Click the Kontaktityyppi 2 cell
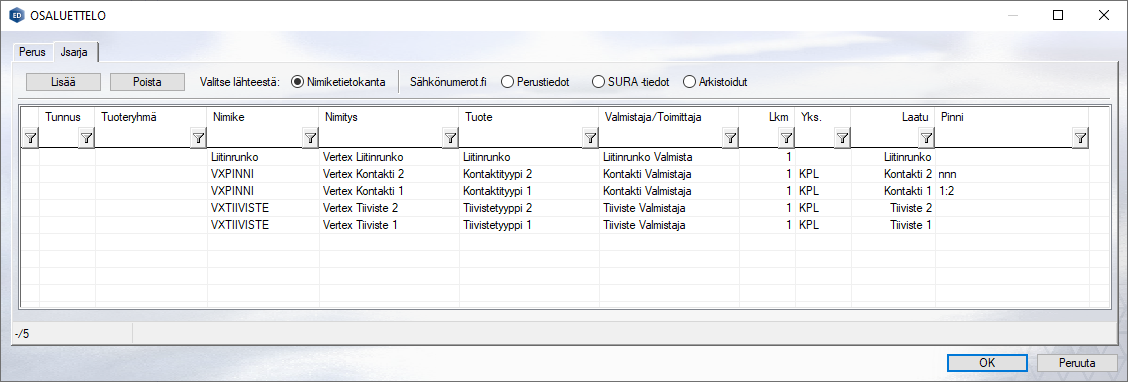This screenshot has width=1128, height=382. click(529, 173)
